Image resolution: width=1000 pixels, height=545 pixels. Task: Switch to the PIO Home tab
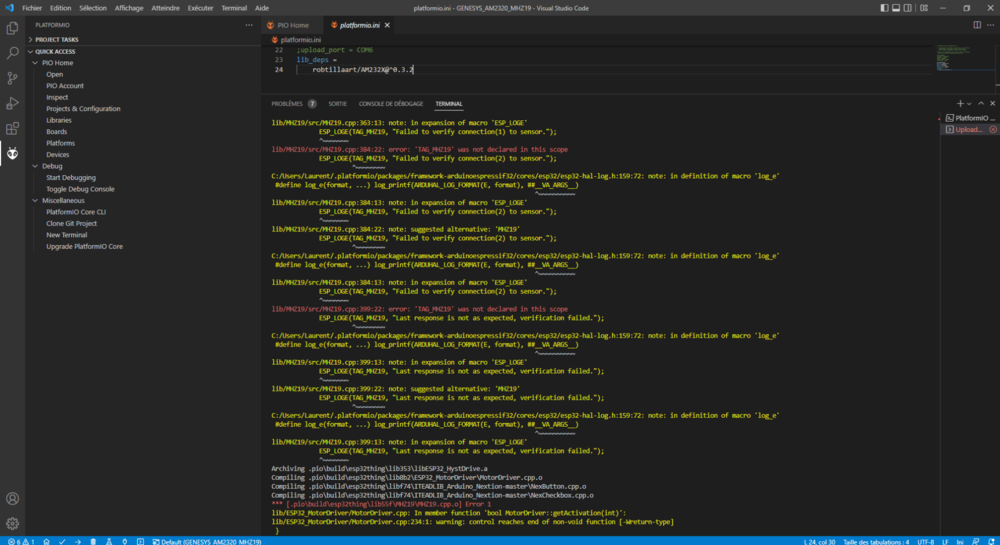(293, 25)
